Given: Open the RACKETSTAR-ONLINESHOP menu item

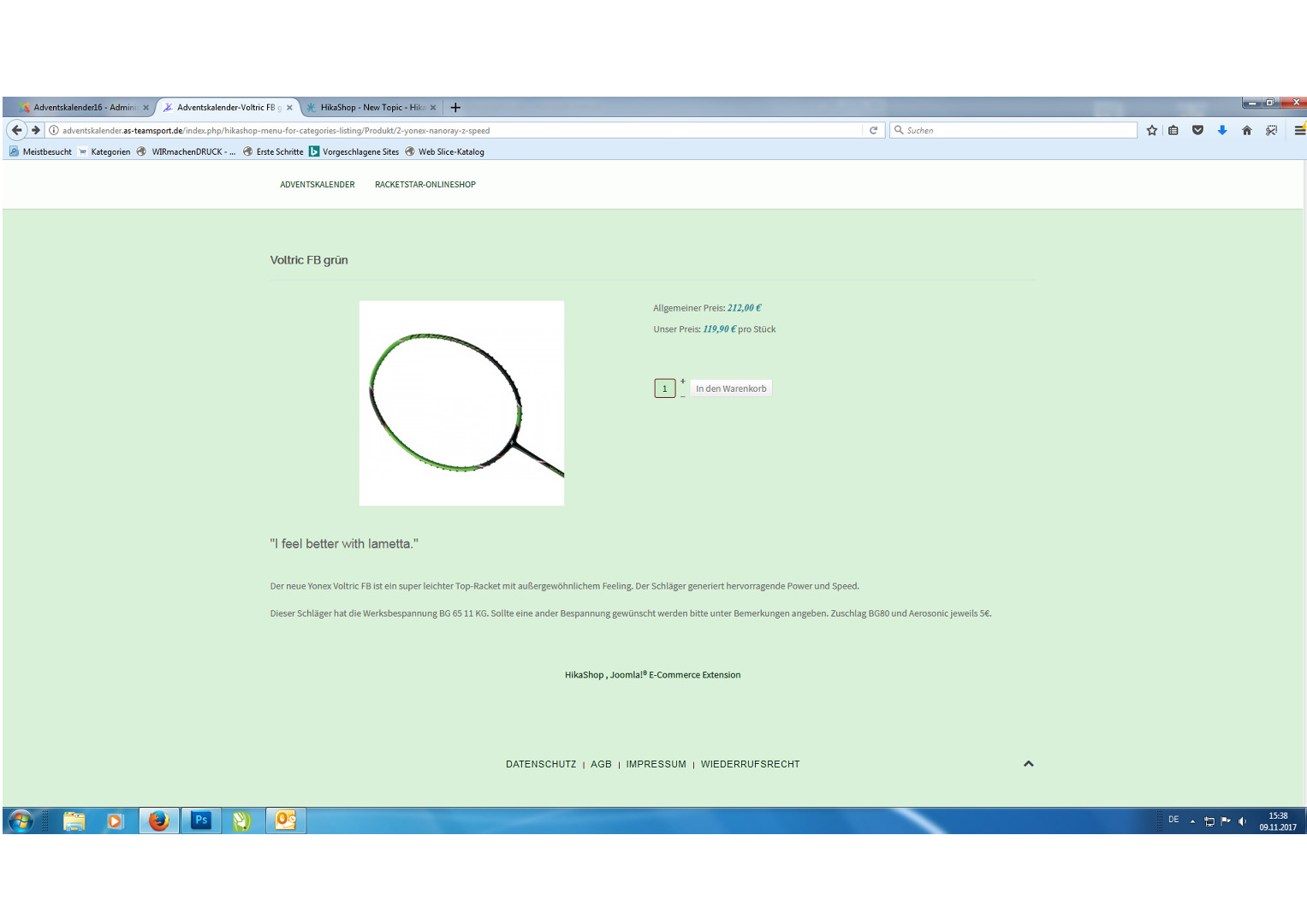Looking at the screenshot, I should (425, 185).
